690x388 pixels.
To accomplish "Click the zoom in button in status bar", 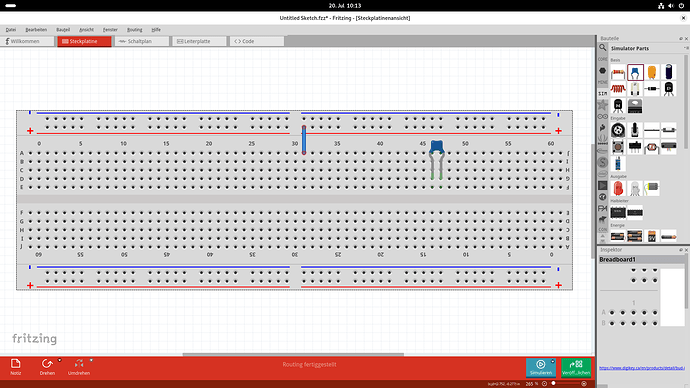I will [584, 384].
